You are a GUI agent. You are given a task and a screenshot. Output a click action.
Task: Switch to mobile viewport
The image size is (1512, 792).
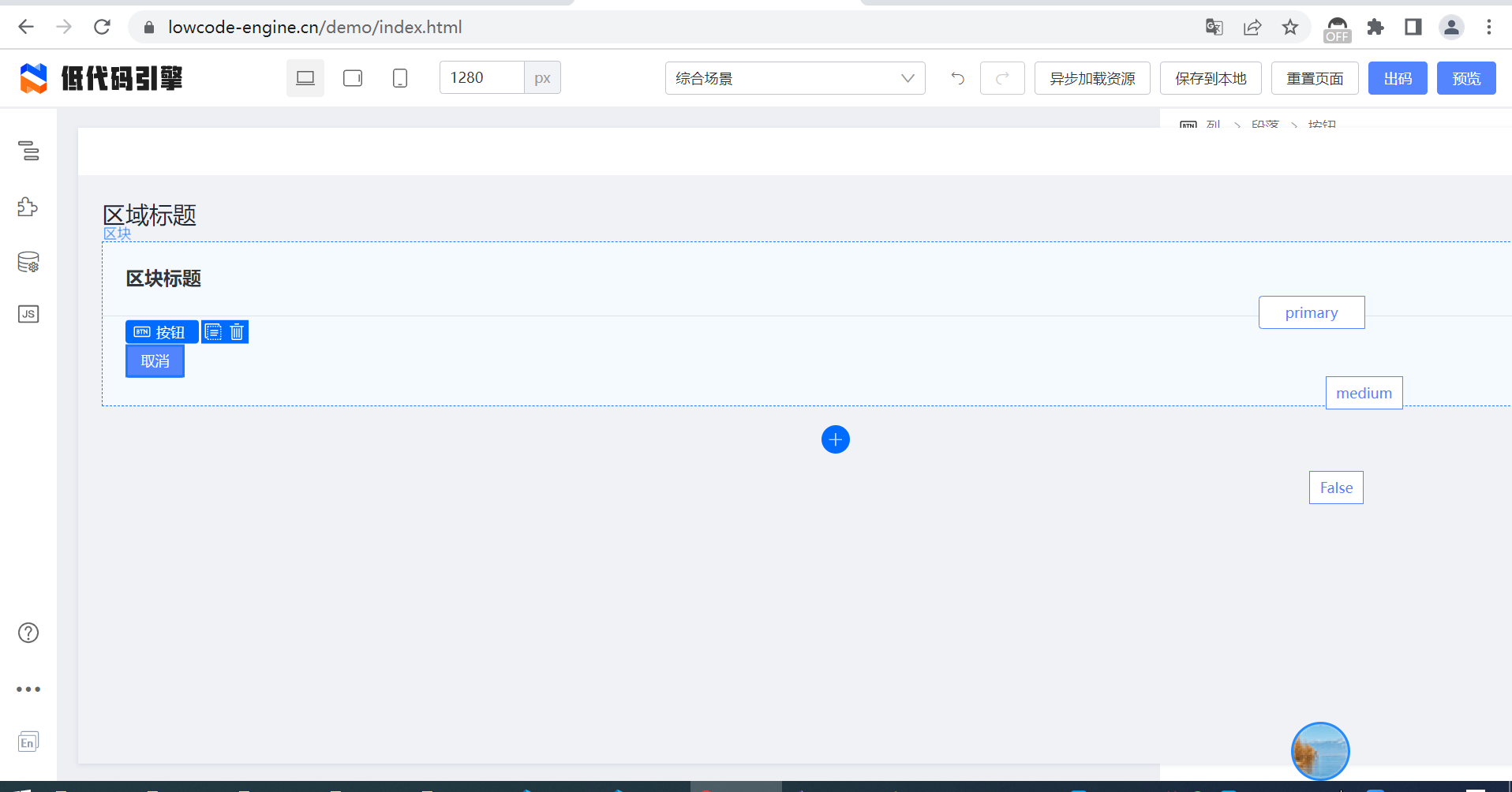coord(399,77)
